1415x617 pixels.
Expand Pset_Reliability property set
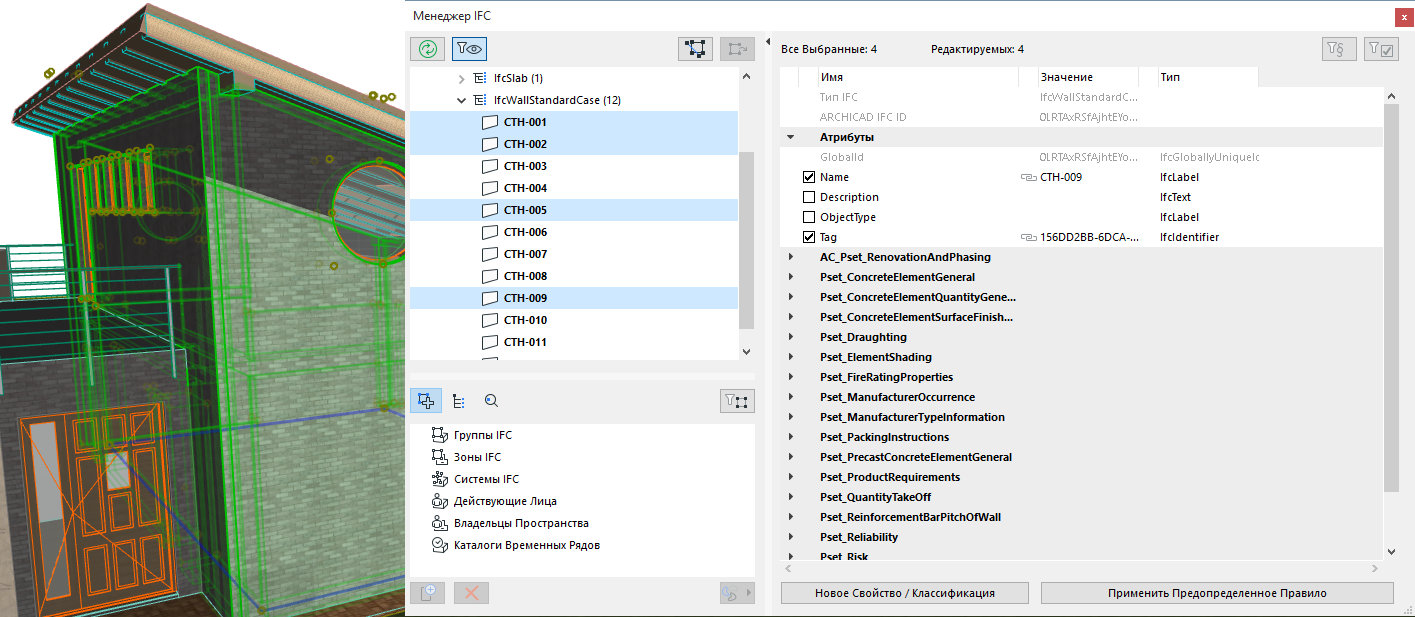(790, 537)
